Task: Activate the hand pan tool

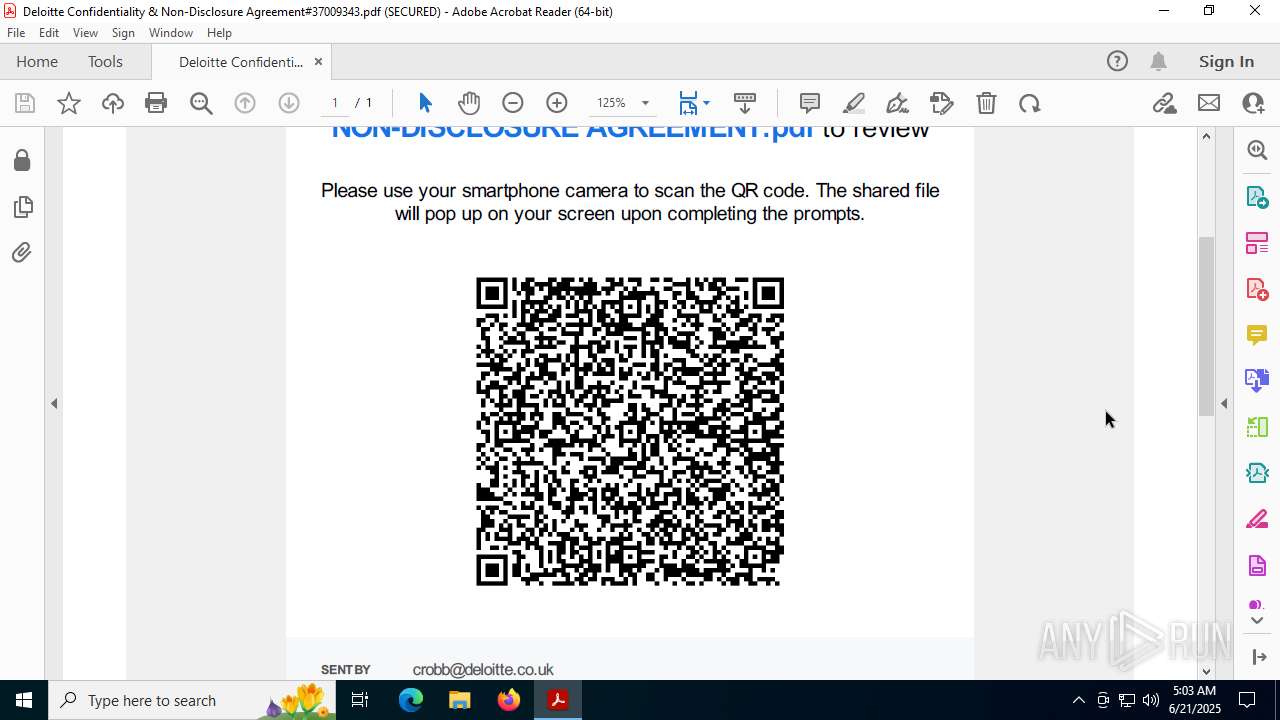Action: 469,103
